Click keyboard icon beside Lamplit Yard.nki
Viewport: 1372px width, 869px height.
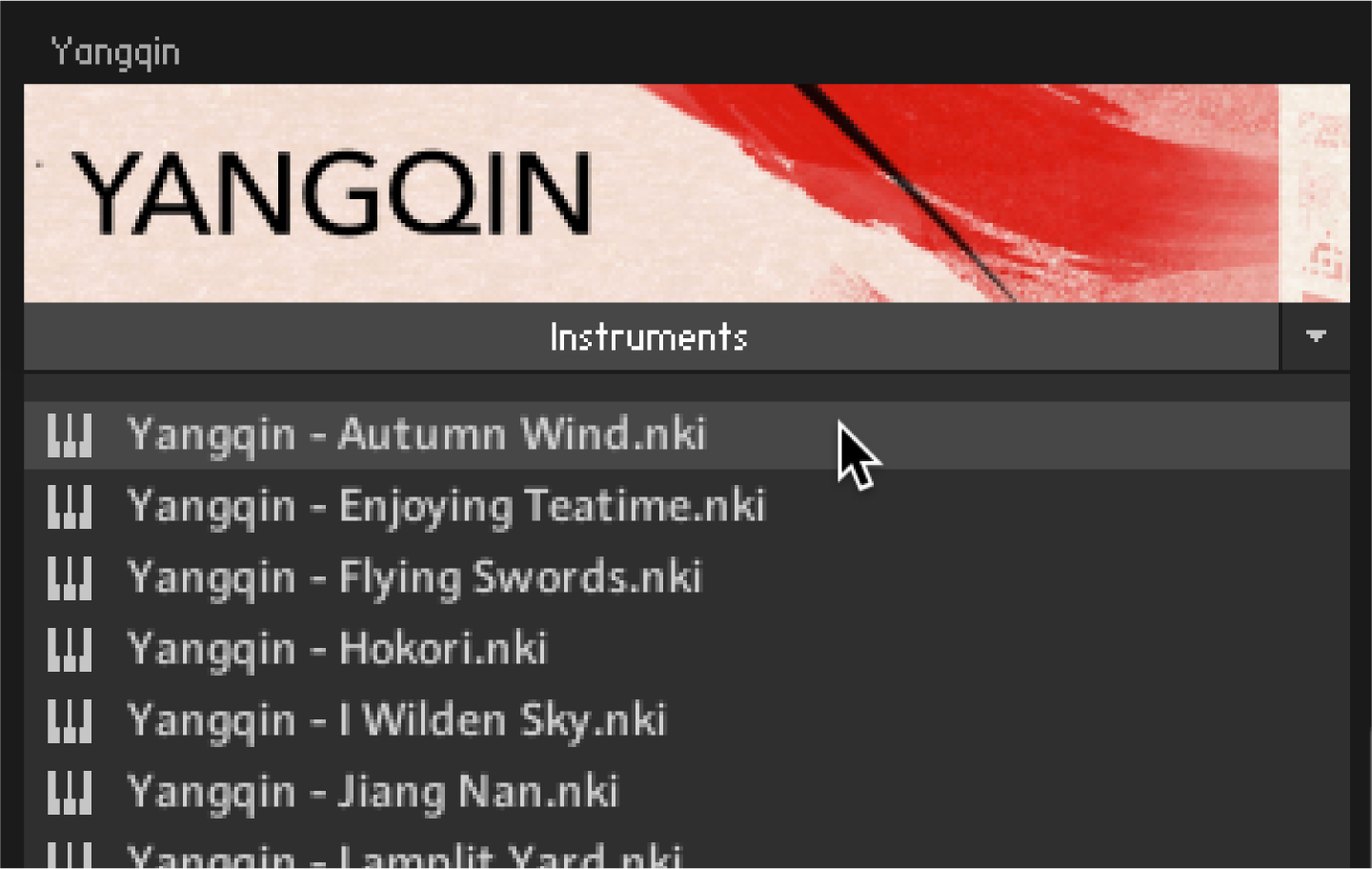[x=70, y=855]
